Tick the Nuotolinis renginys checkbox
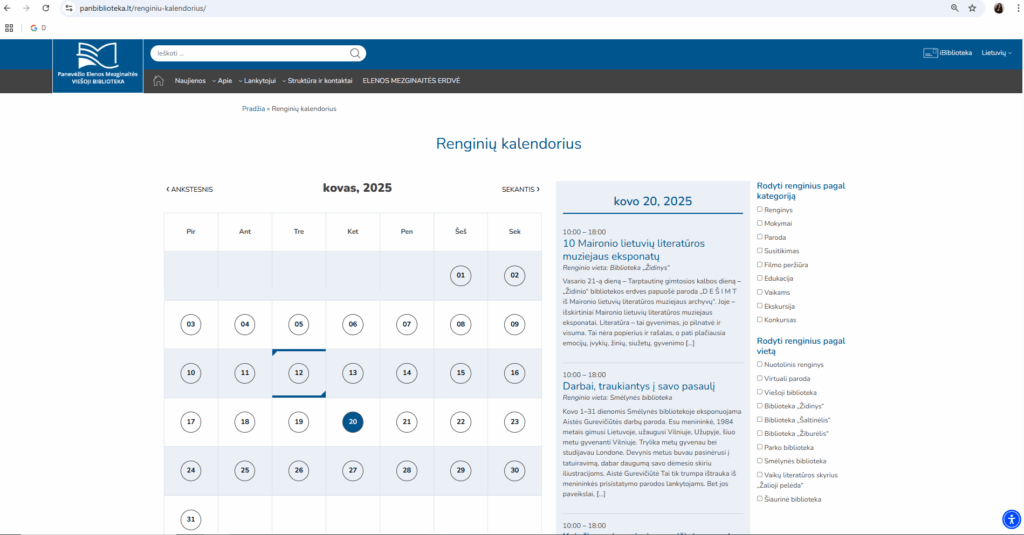 [760, 365]
